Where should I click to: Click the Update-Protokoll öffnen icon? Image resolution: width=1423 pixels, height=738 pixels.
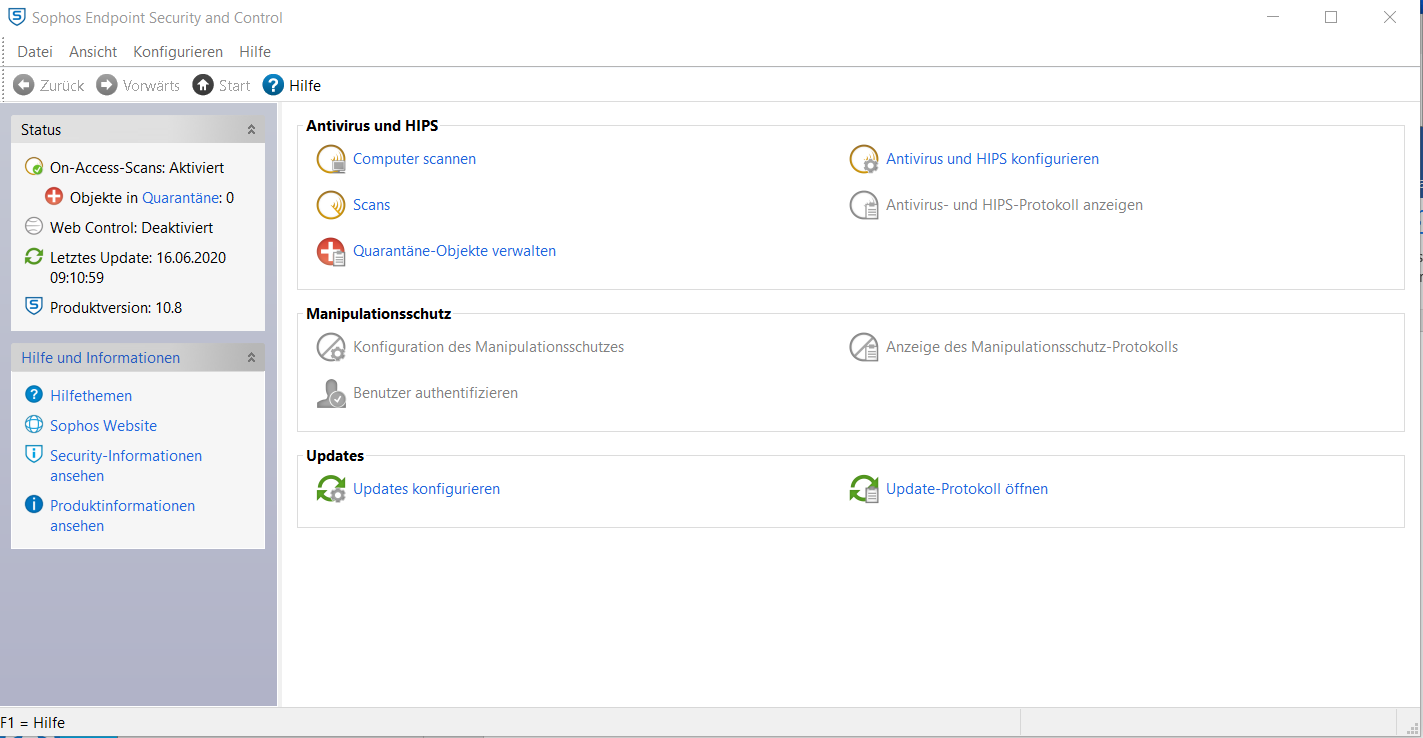coord(863,489)
